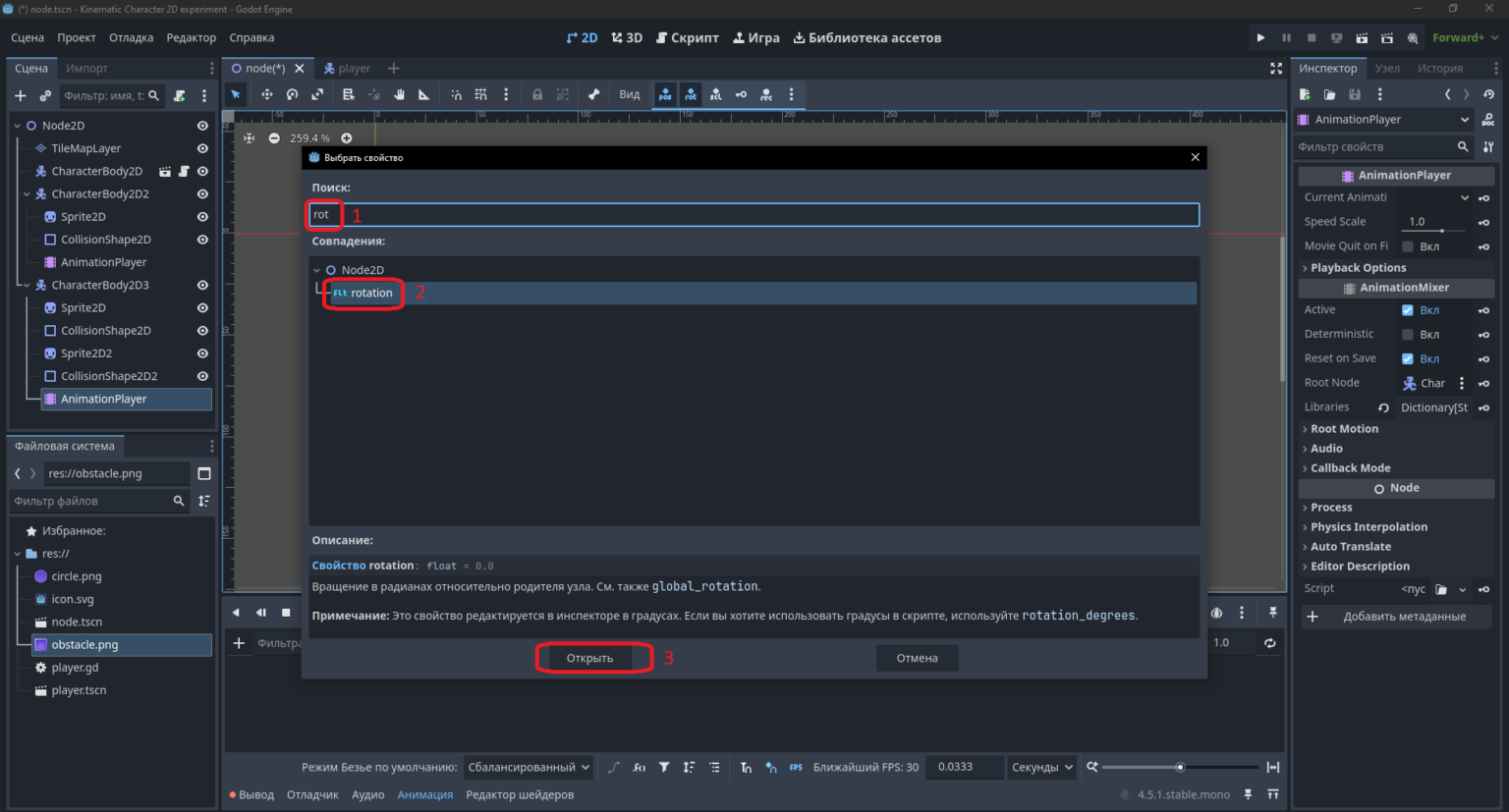The height and width of the screenshot is (812, 1509).
Task: Toggle visibility of Sprite2D2 node
Action: pyautogui.click(x=202, y=353)
